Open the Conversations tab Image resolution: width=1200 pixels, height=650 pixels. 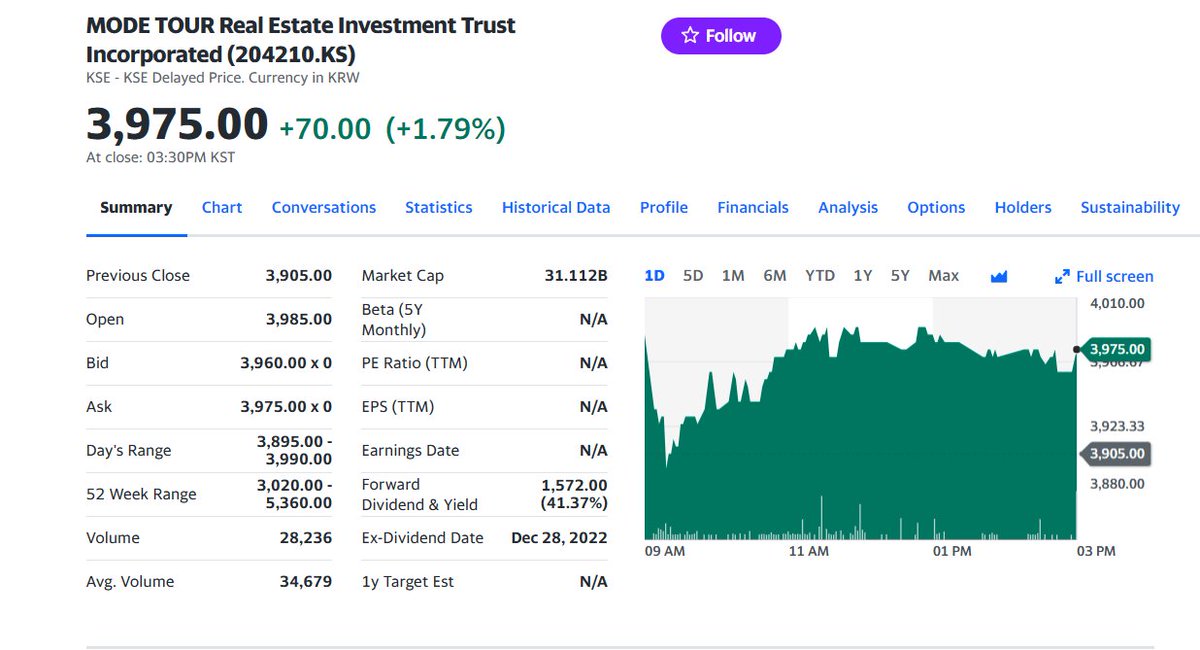click(x=324, y=208)
